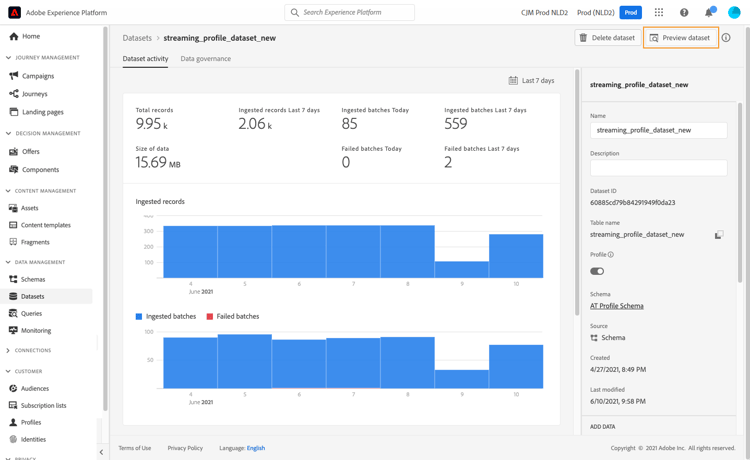The width and height of the screenshot is (750, 460).
Task: Collapse the Decision Management section
Action: pos(8,133)
